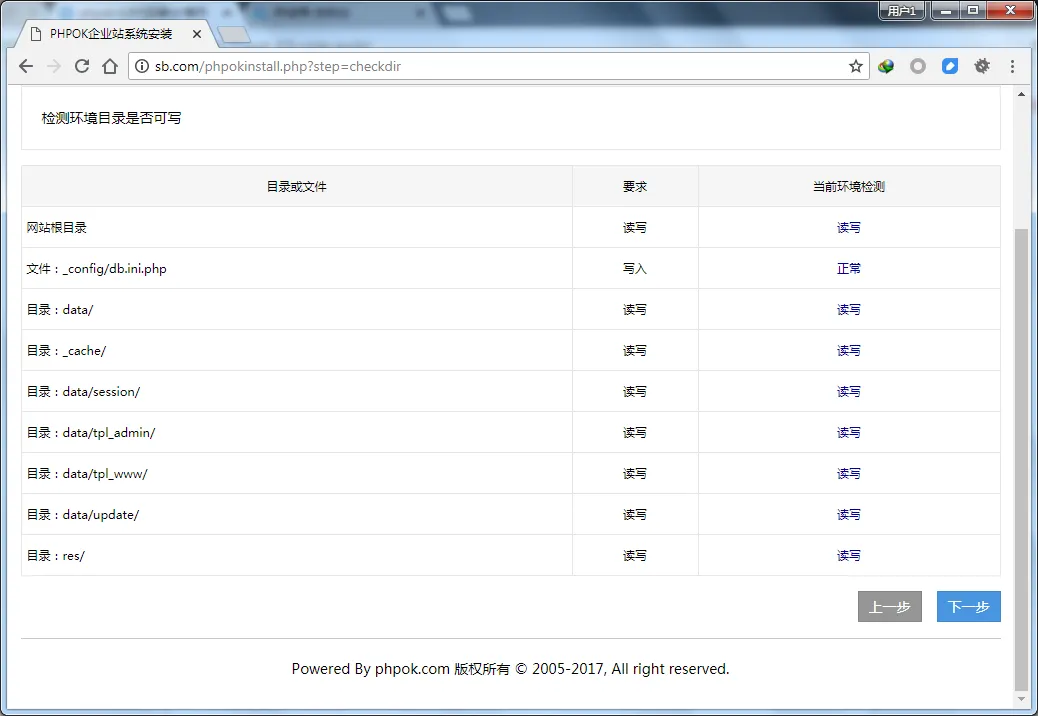
Task: Select the PHPOK企业站系统安装 tab
Action: click(110, 34)
